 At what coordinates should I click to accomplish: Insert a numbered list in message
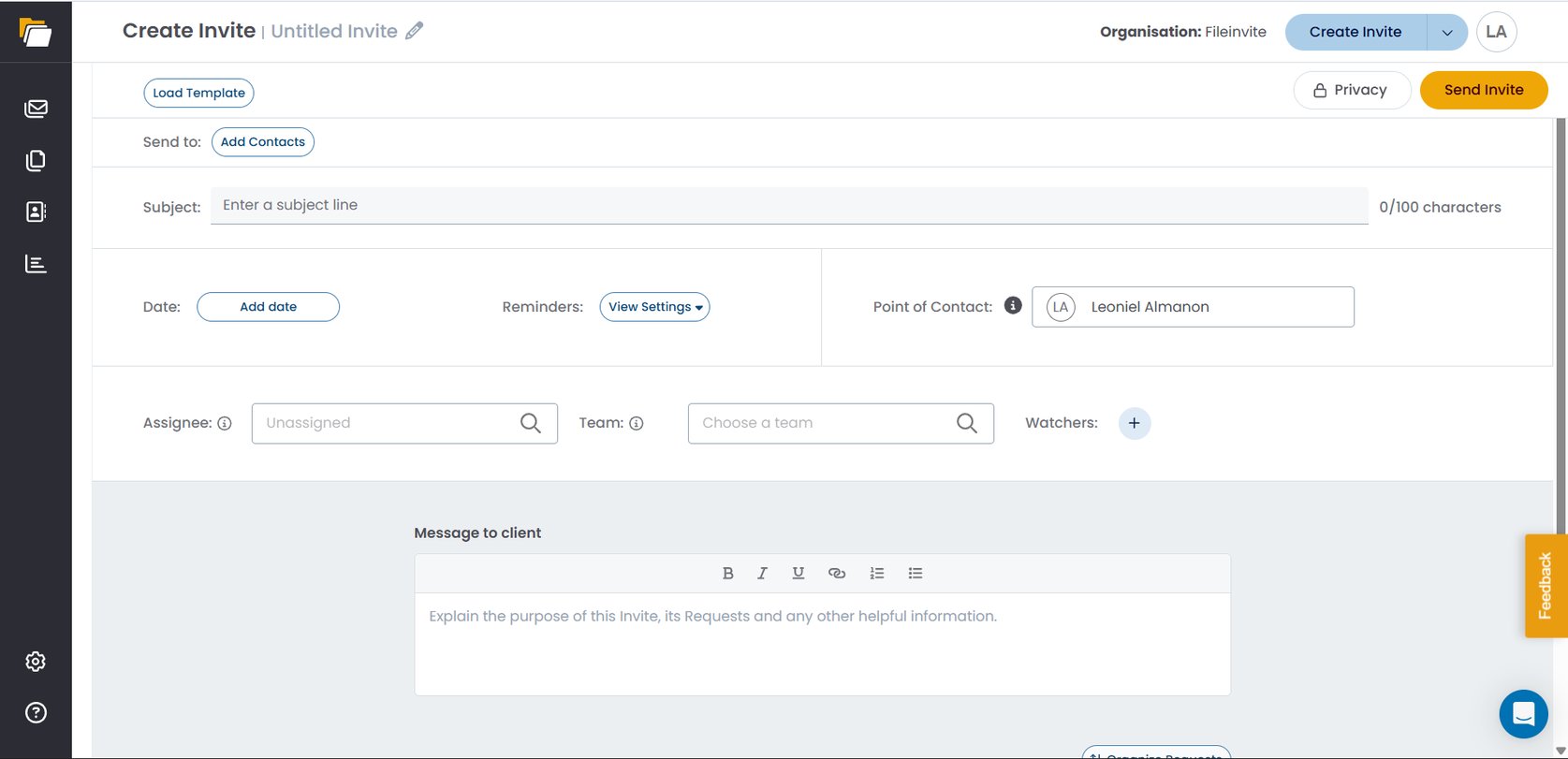[877, 573]
